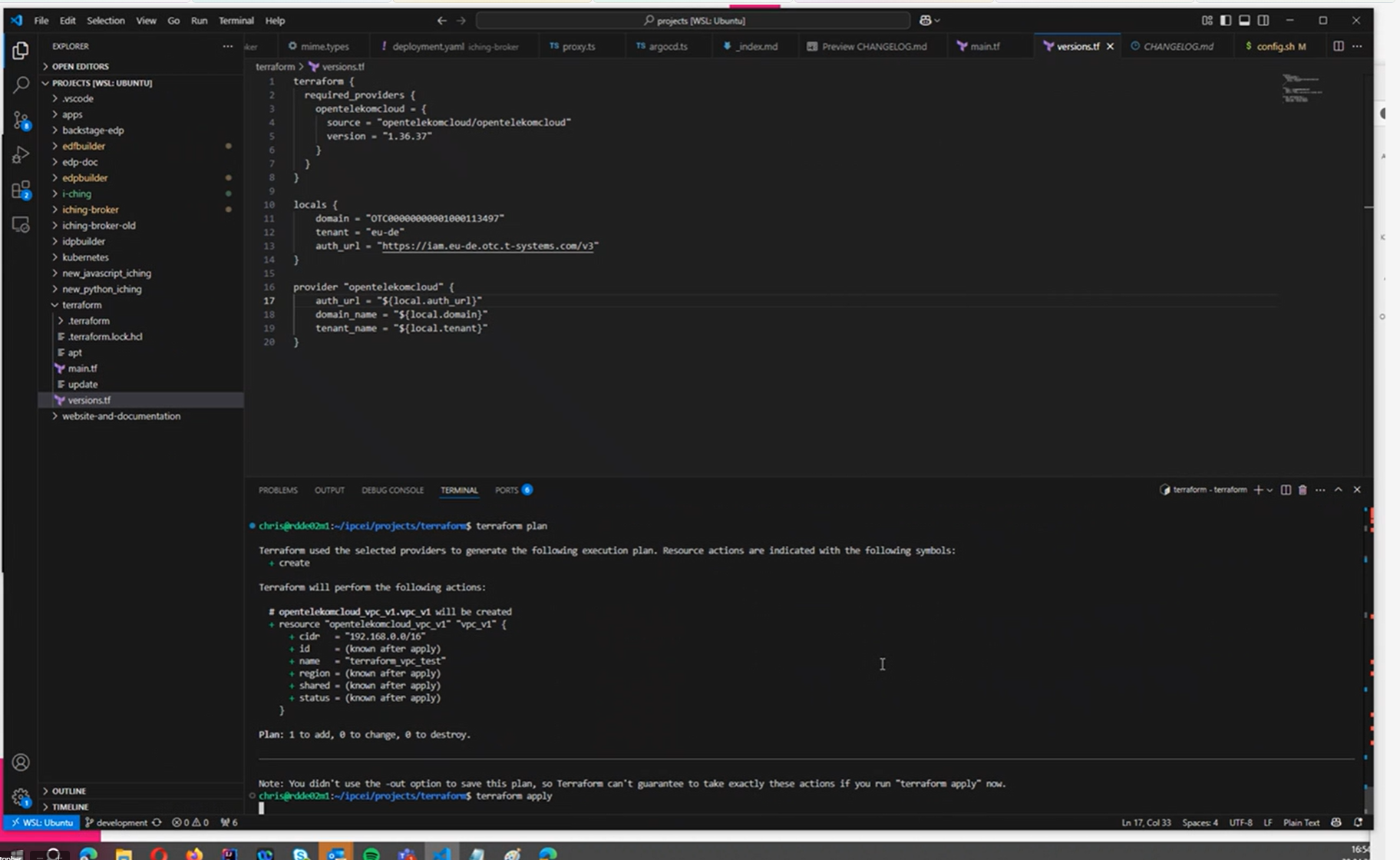This screenshot has height=860, width=1400.
Task: Open Firefox from the Windows taskbar
Action: 194,855
